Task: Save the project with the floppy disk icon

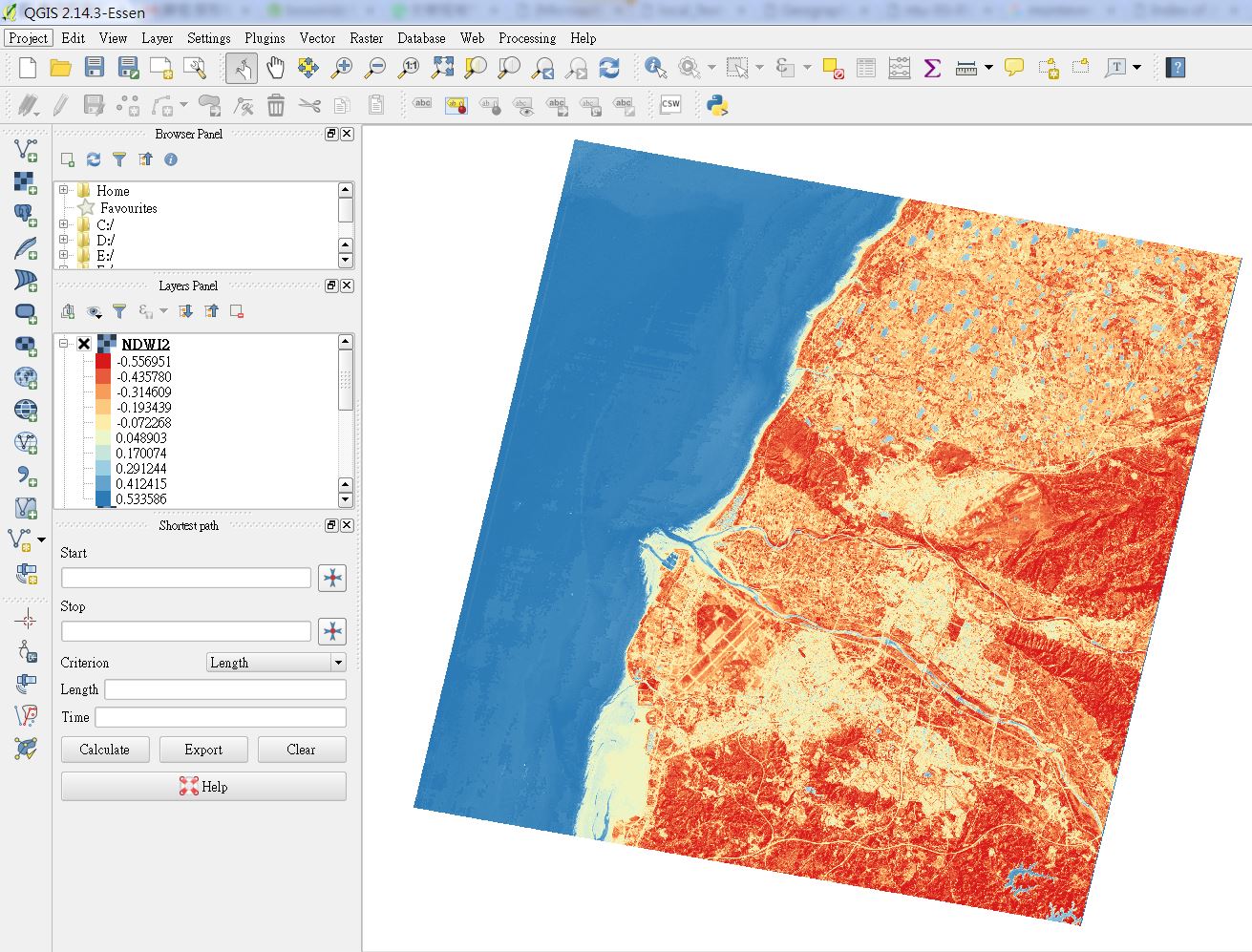Action: [x=94, y=68]
